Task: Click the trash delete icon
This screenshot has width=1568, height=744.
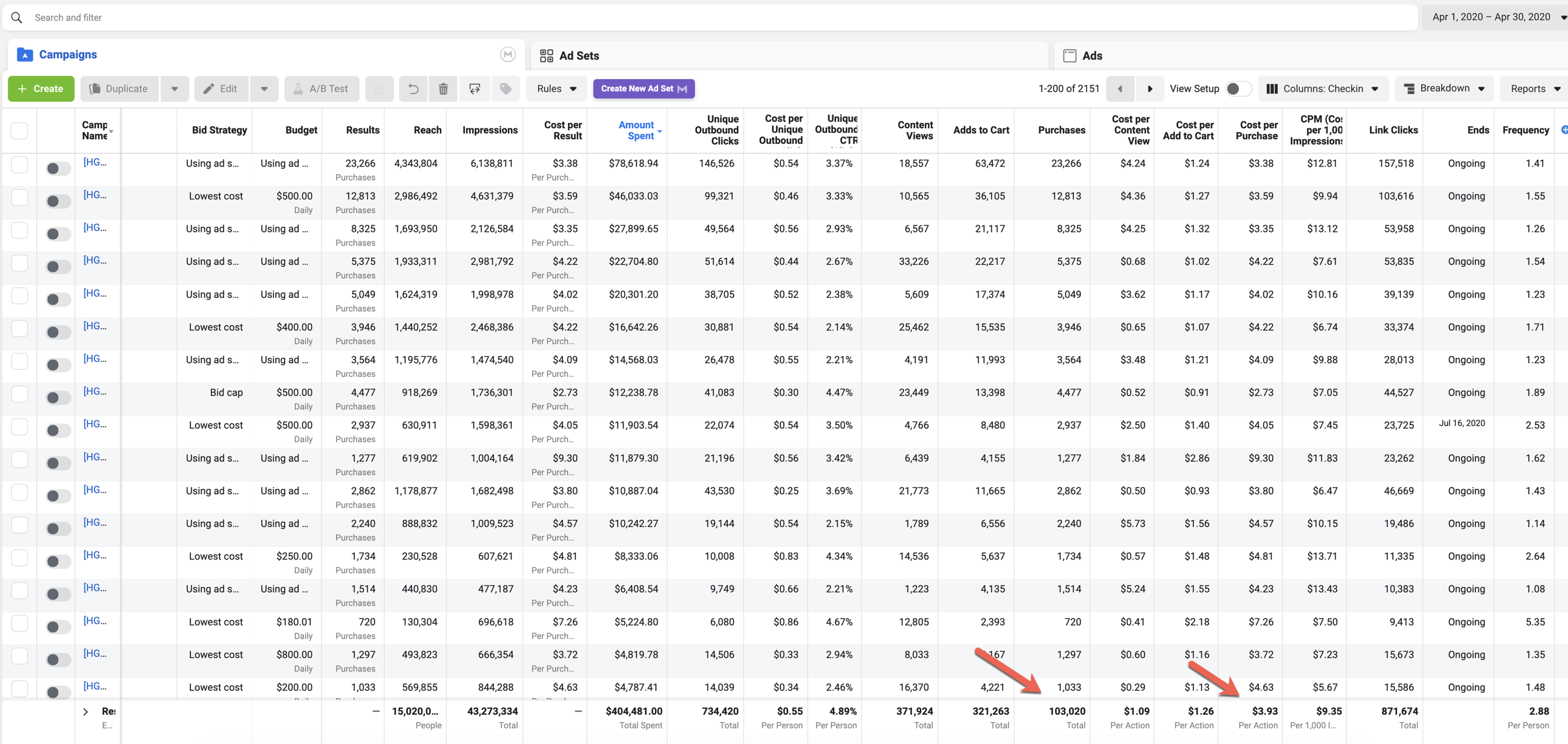Action: pos(444,89)
